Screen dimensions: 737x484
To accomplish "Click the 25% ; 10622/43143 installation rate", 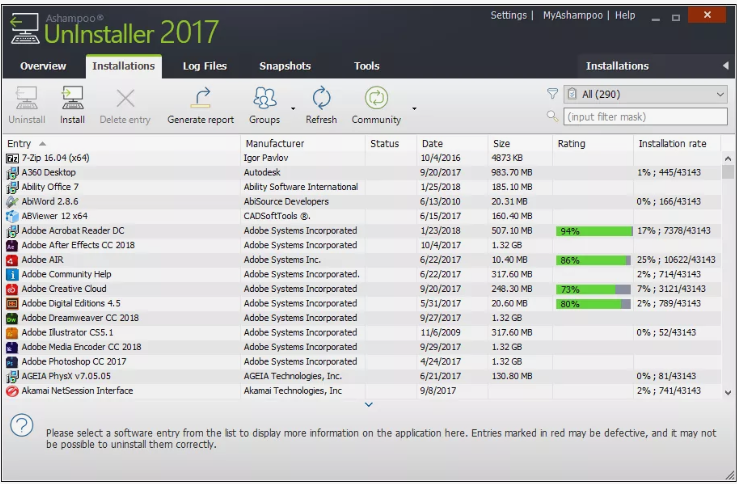I will point(676,260).
